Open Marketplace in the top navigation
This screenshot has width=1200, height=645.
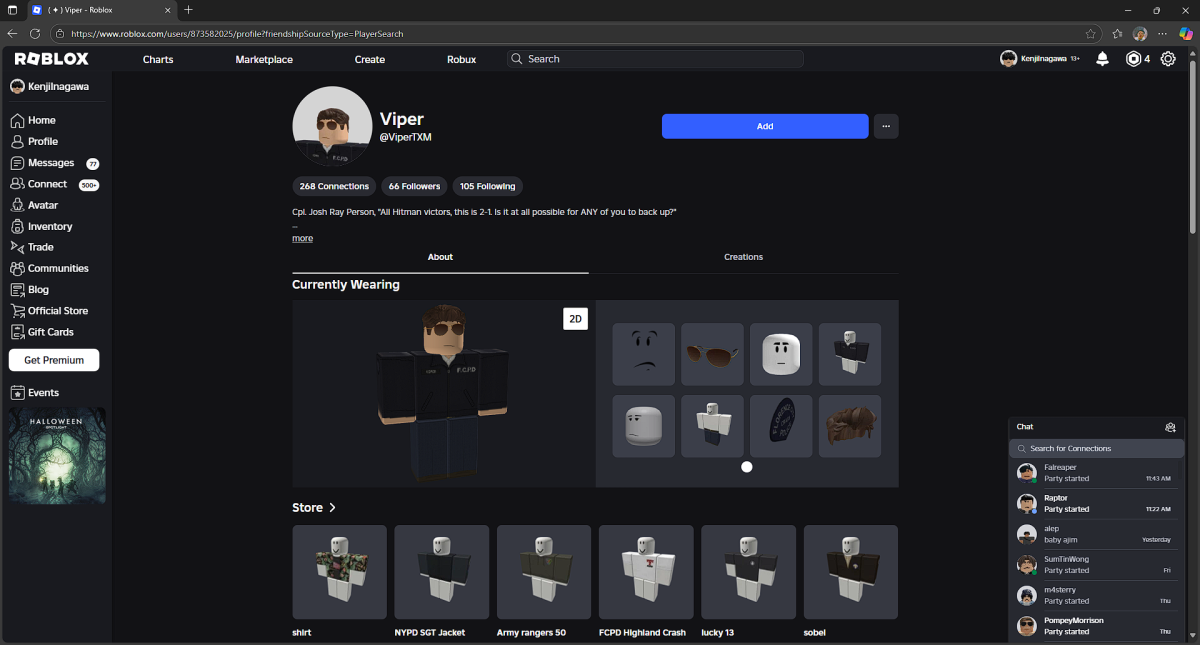[264, 59]
